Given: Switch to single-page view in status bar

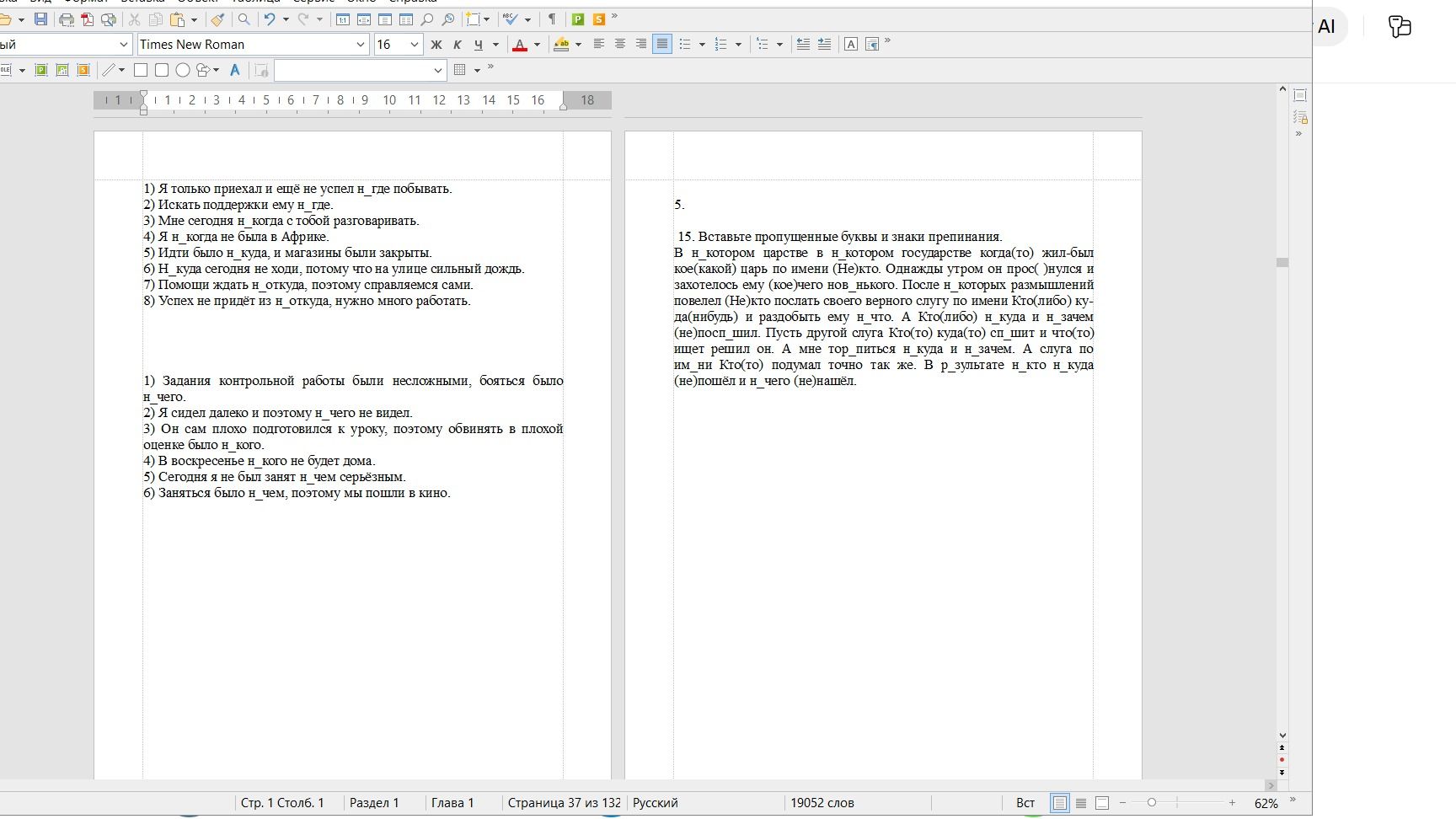Looking at the screenshot, I should [x=1060, y=803].
